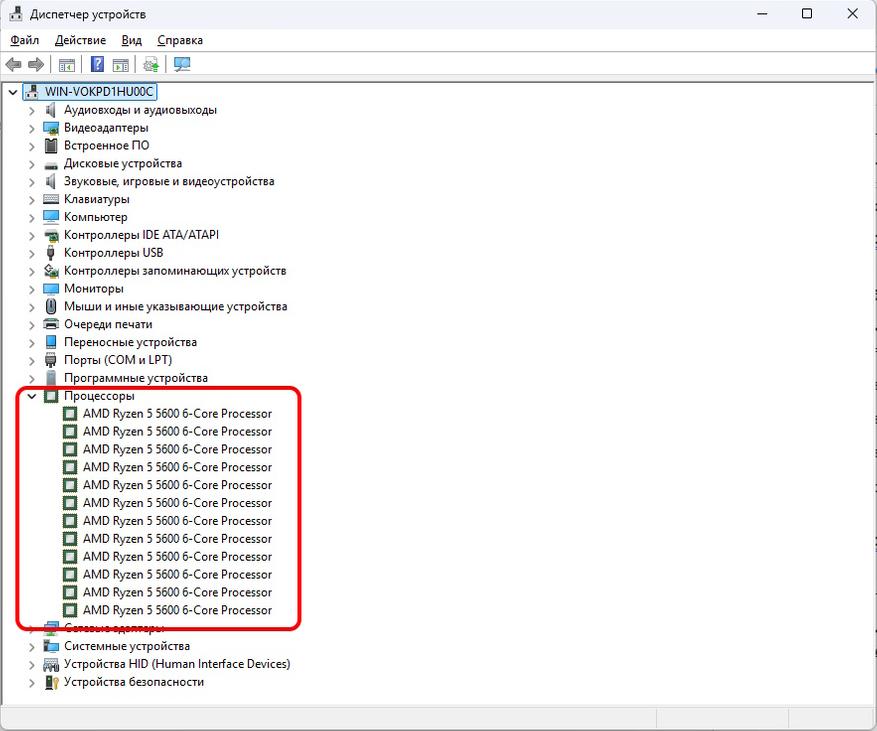The image size is (877, 731).
Task: Expand the Видеоадаптеры category
Action: (x=32, y=129)
